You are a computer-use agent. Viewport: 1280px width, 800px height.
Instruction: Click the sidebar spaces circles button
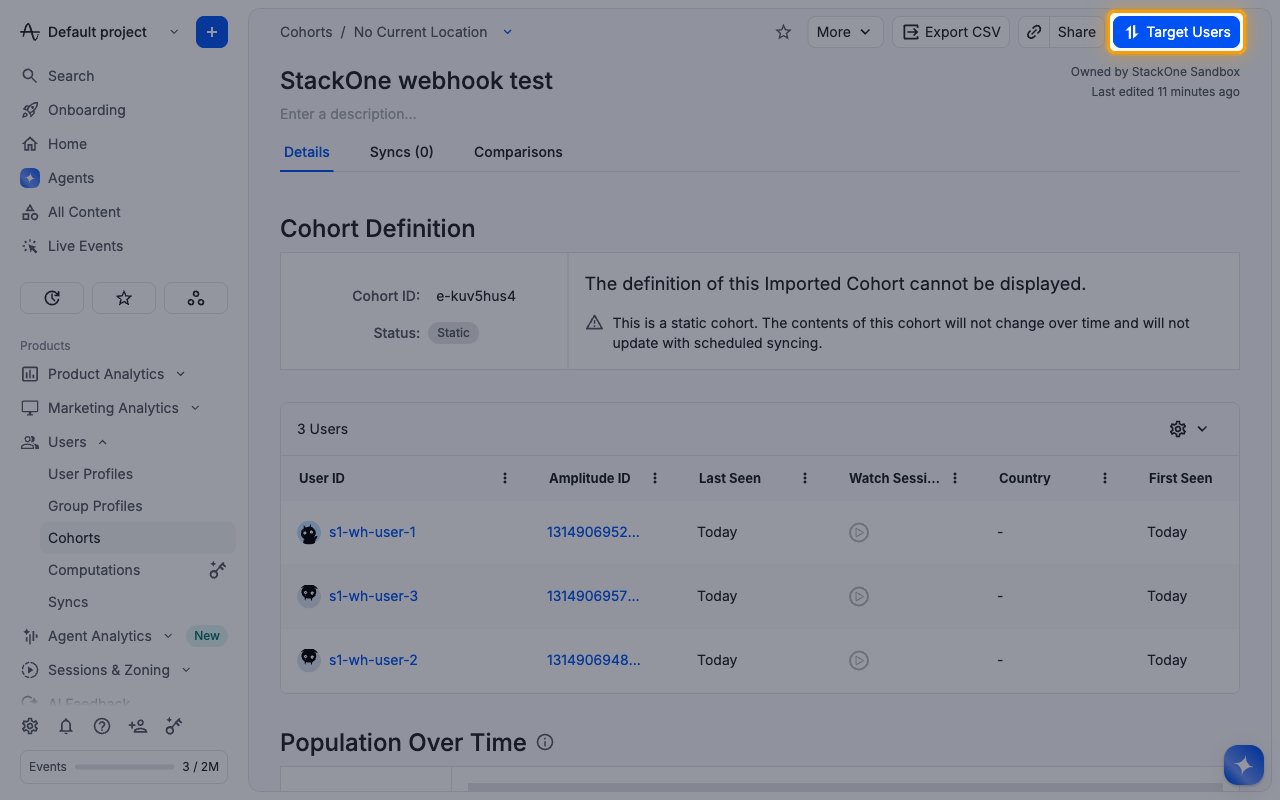196,298
